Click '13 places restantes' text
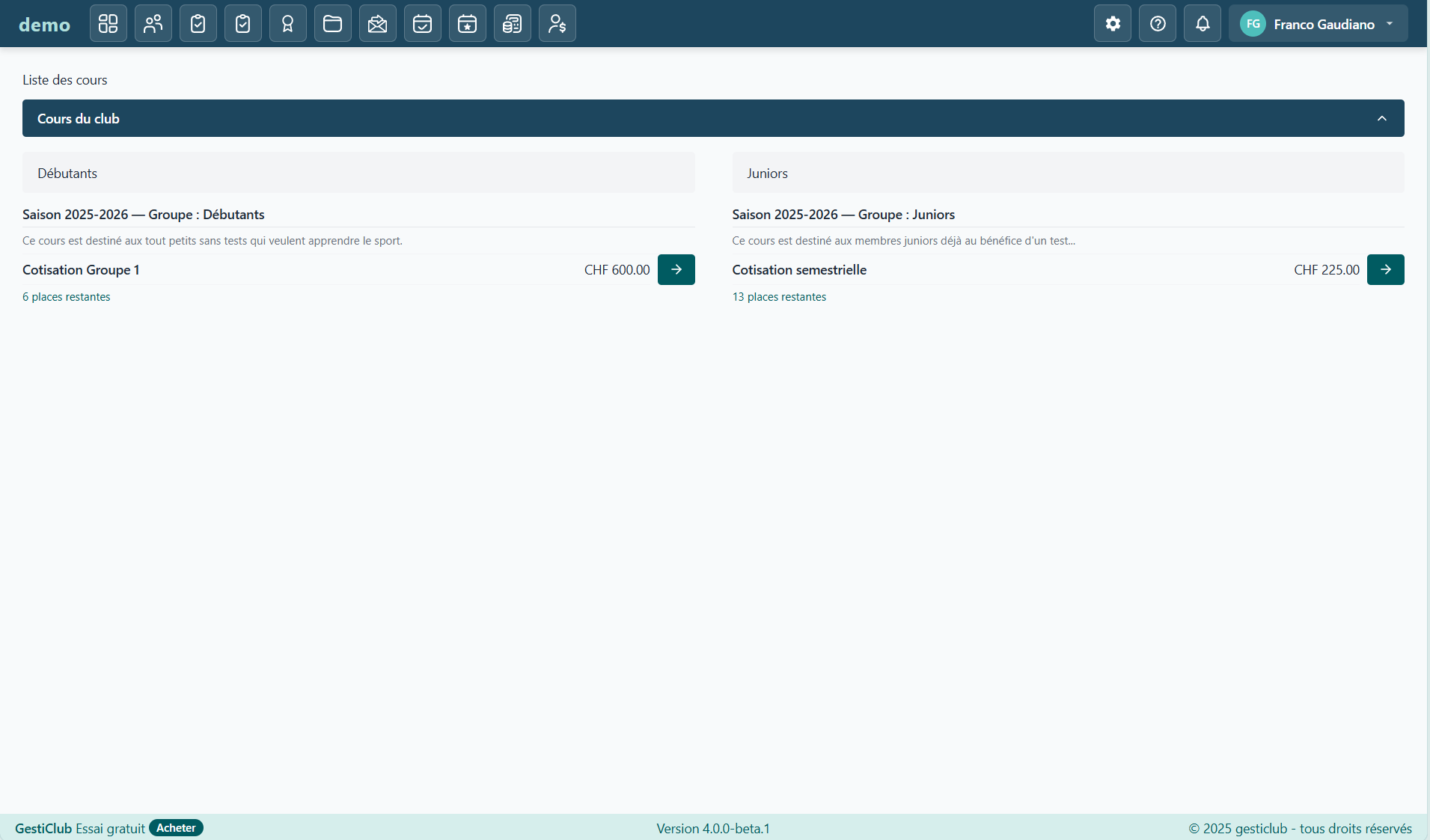Screen dimensions: 1430x840 tap(779, 297)
